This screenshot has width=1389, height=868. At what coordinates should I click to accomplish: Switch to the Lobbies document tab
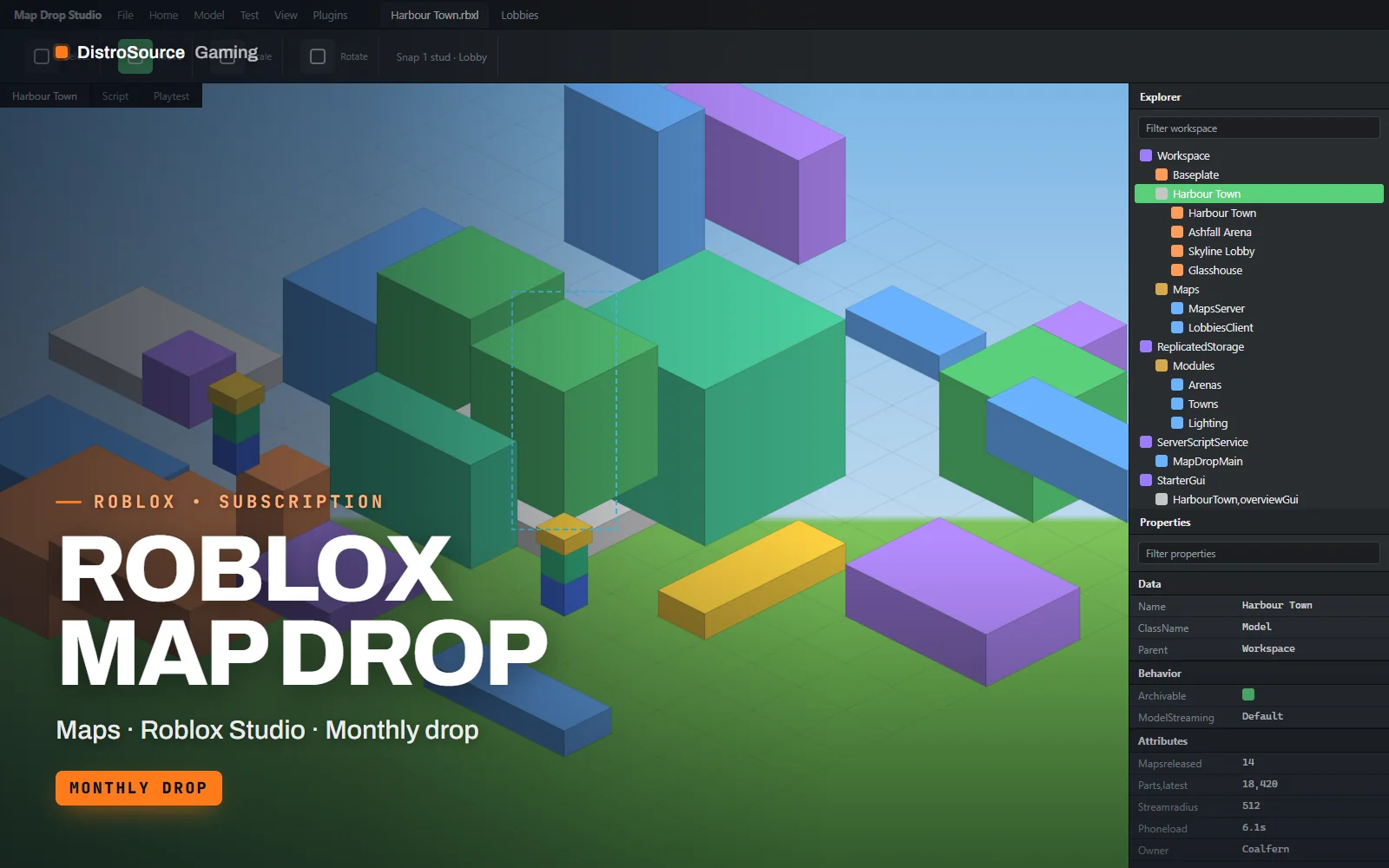(519, 15)
